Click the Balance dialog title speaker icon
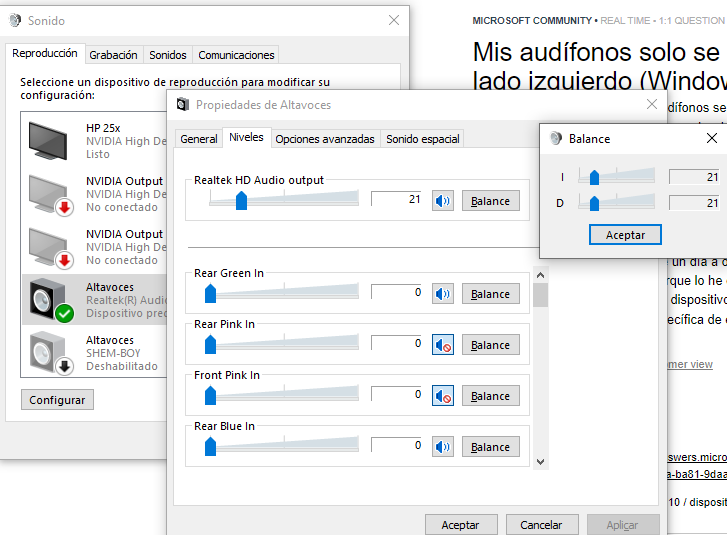Screen dimensions: 727x535 (555, 138)
